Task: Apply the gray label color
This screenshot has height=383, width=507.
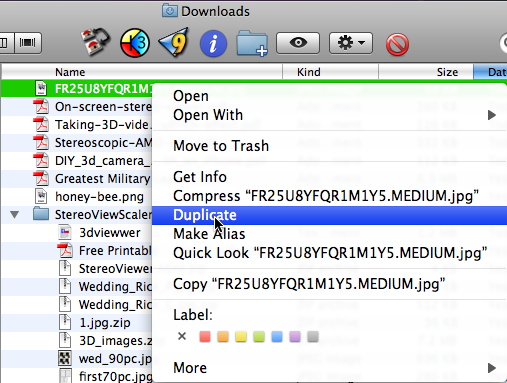Action: point(313,336)
